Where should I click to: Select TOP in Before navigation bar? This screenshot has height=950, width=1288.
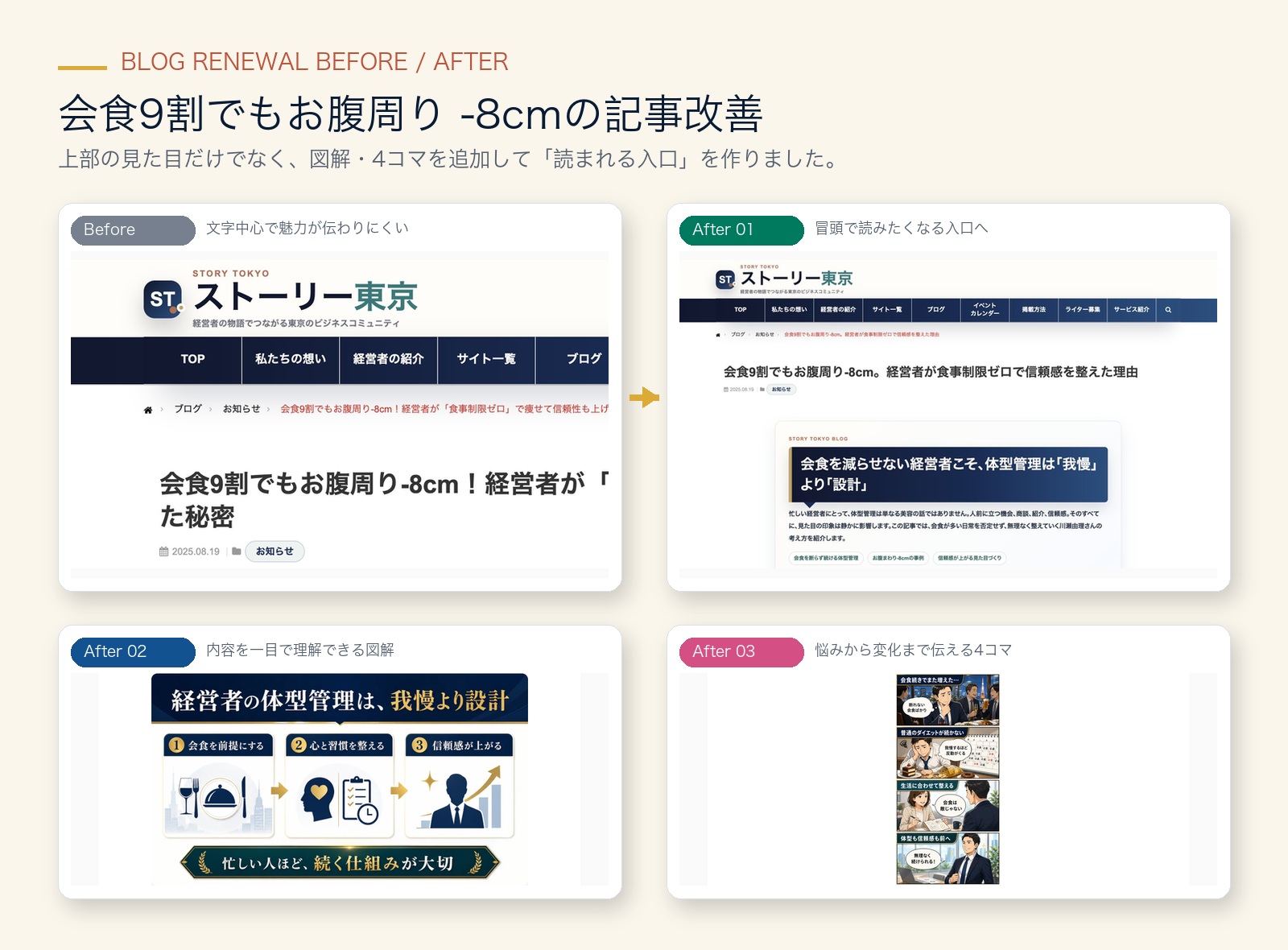[x=192, y=359]
